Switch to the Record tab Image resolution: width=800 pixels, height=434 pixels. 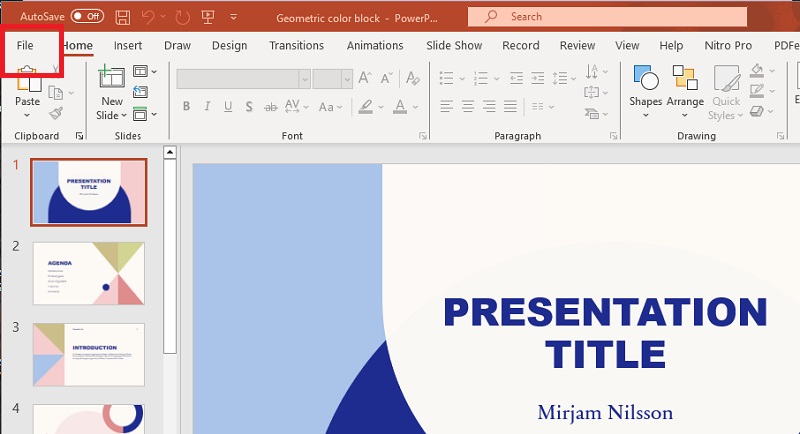(x=520, y=45)
